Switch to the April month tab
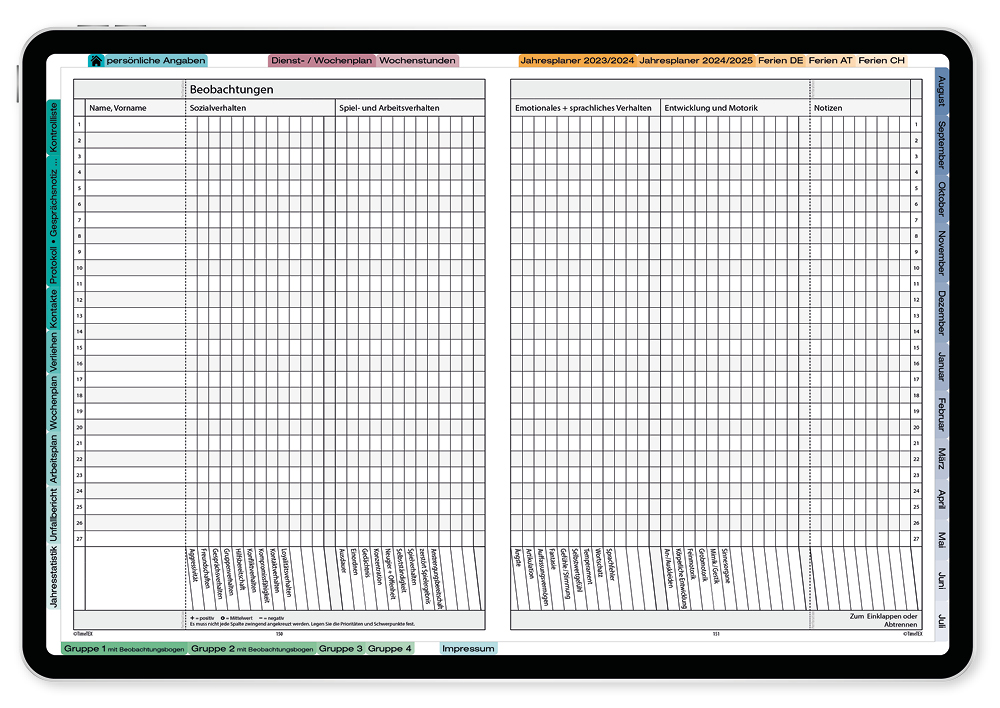1000x708 pixels. 941,499
